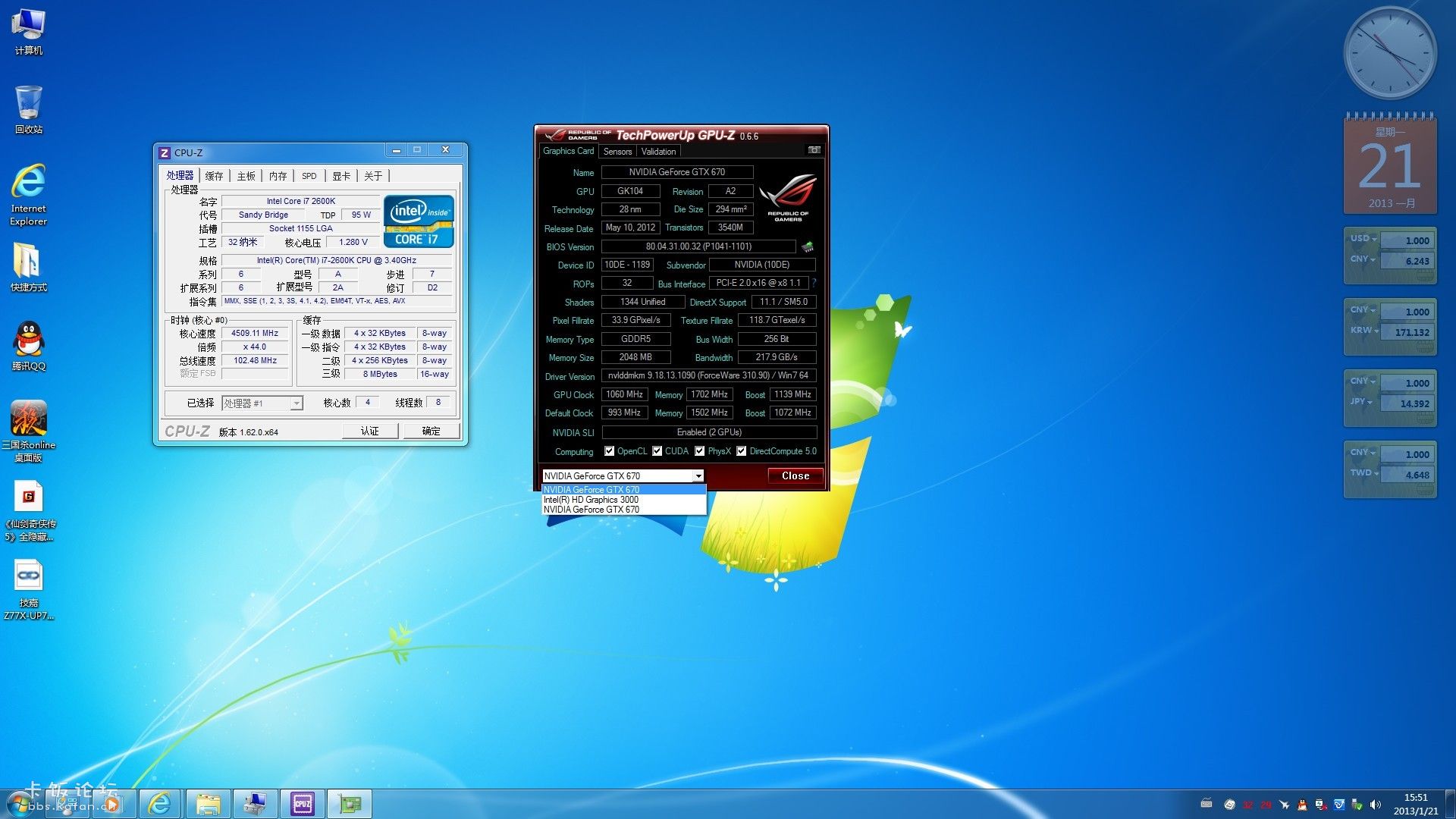Open the 关于 tab in CPU-Z
The image size is (1456, 819).
(373, 176)
